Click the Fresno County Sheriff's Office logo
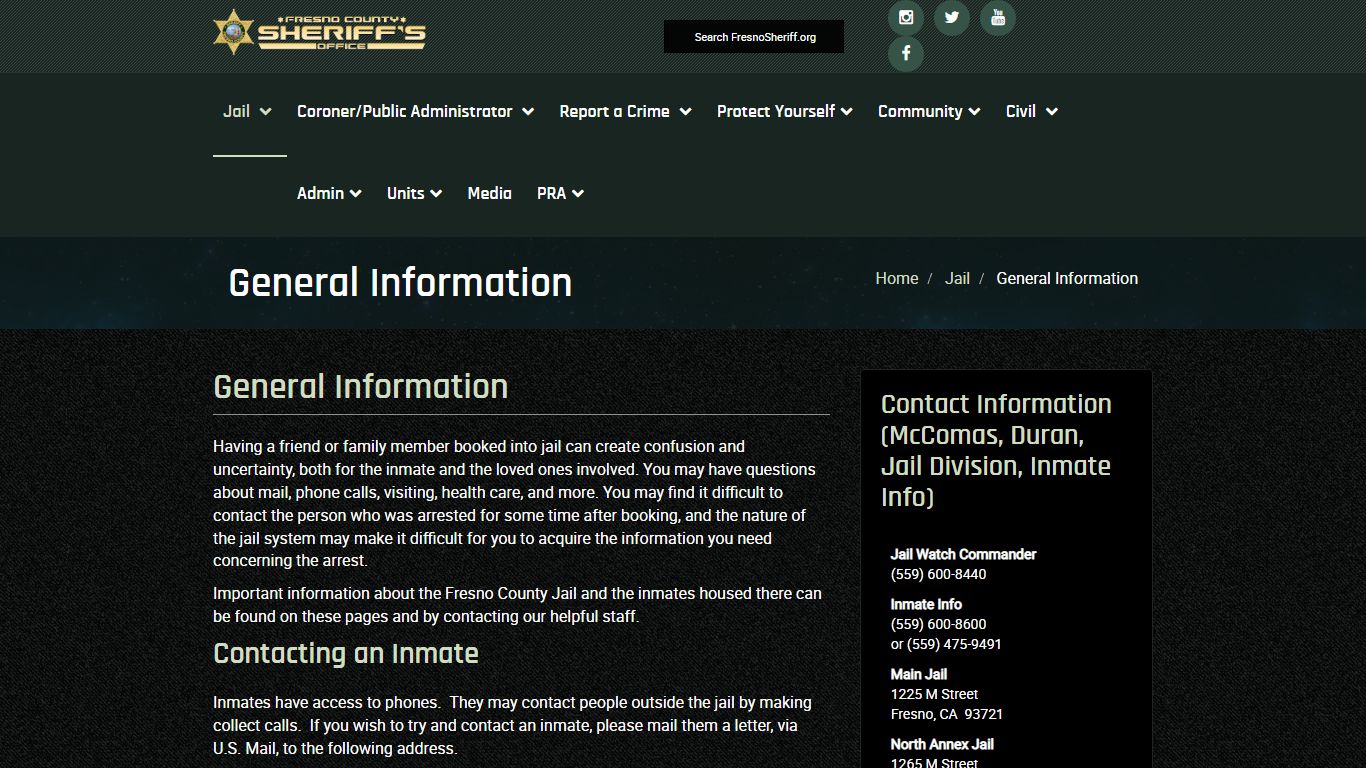Viewport: 1366px width, 768px height. tap(320, 31)
